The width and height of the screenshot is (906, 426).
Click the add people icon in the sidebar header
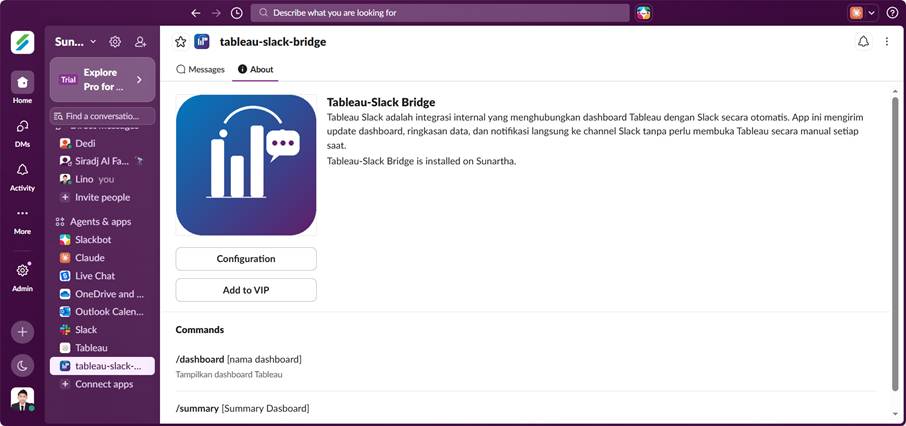140,42
